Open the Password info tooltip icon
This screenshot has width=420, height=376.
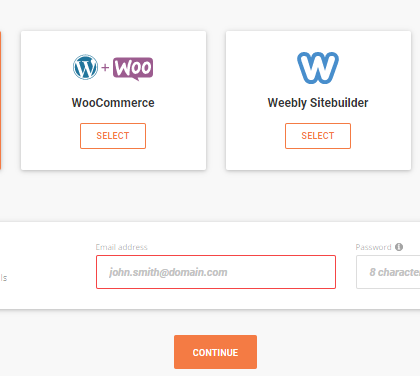tap(399, 247)
